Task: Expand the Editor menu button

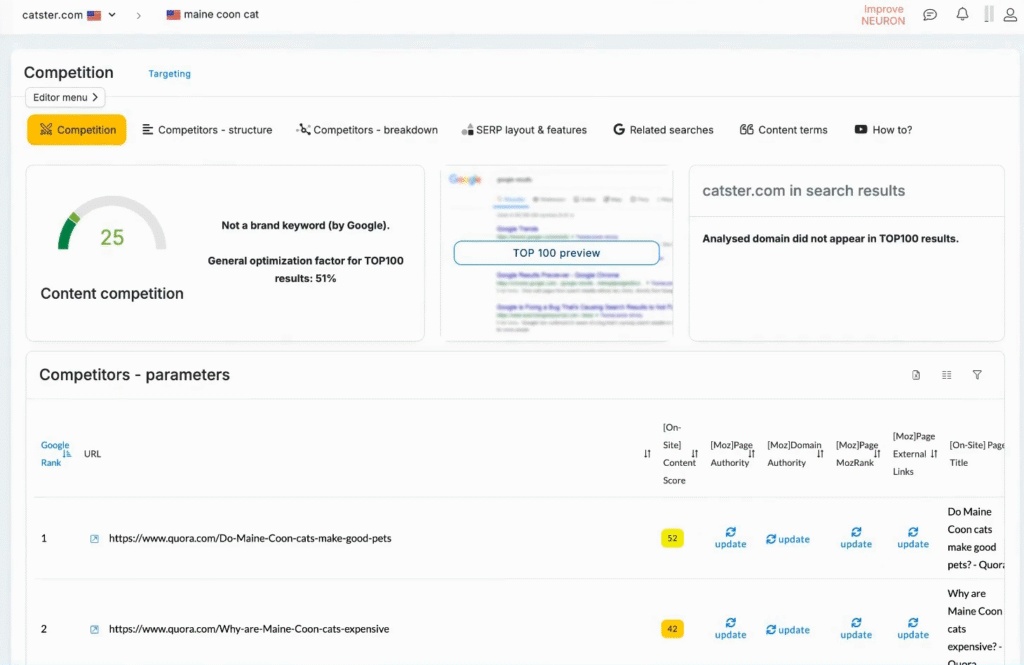Action: 65,97
